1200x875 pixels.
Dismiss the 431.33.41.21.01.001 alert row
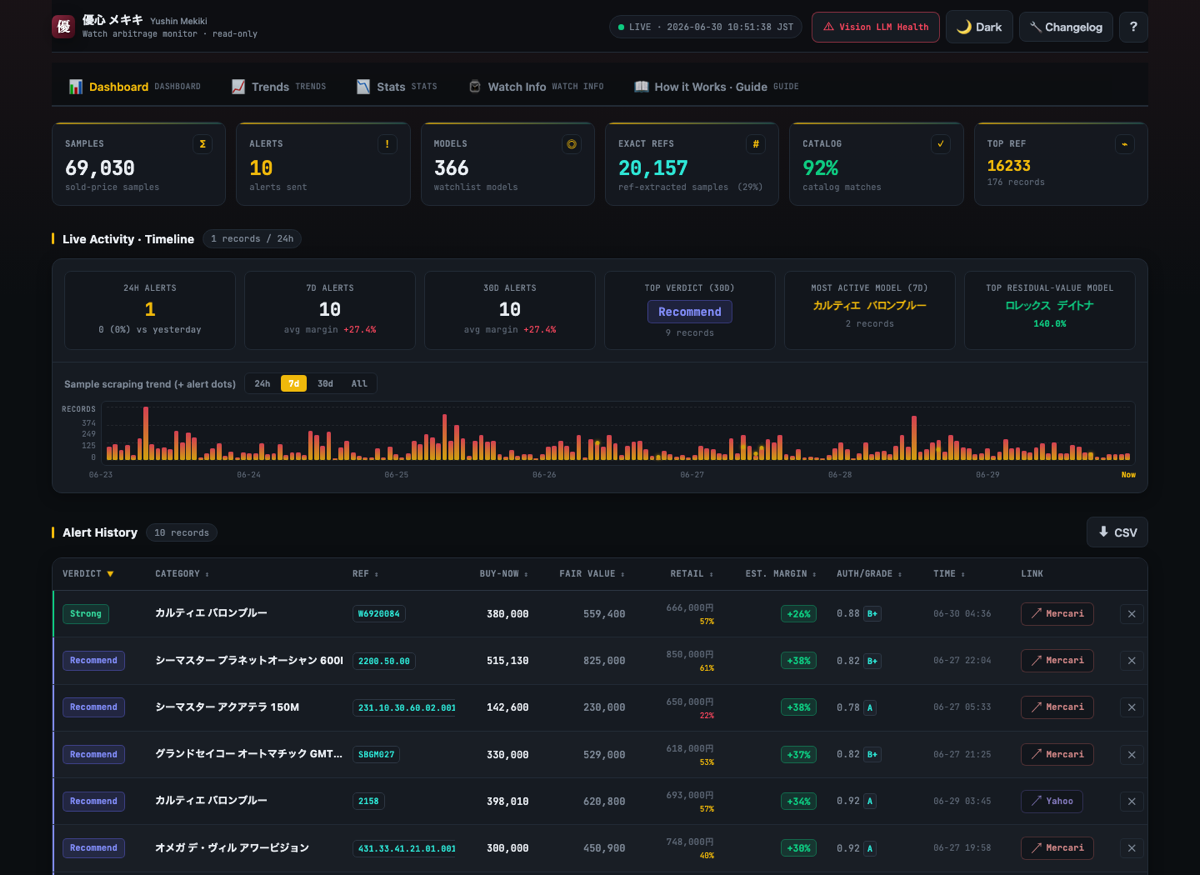pyautogui.click(x=1132, y=849)
